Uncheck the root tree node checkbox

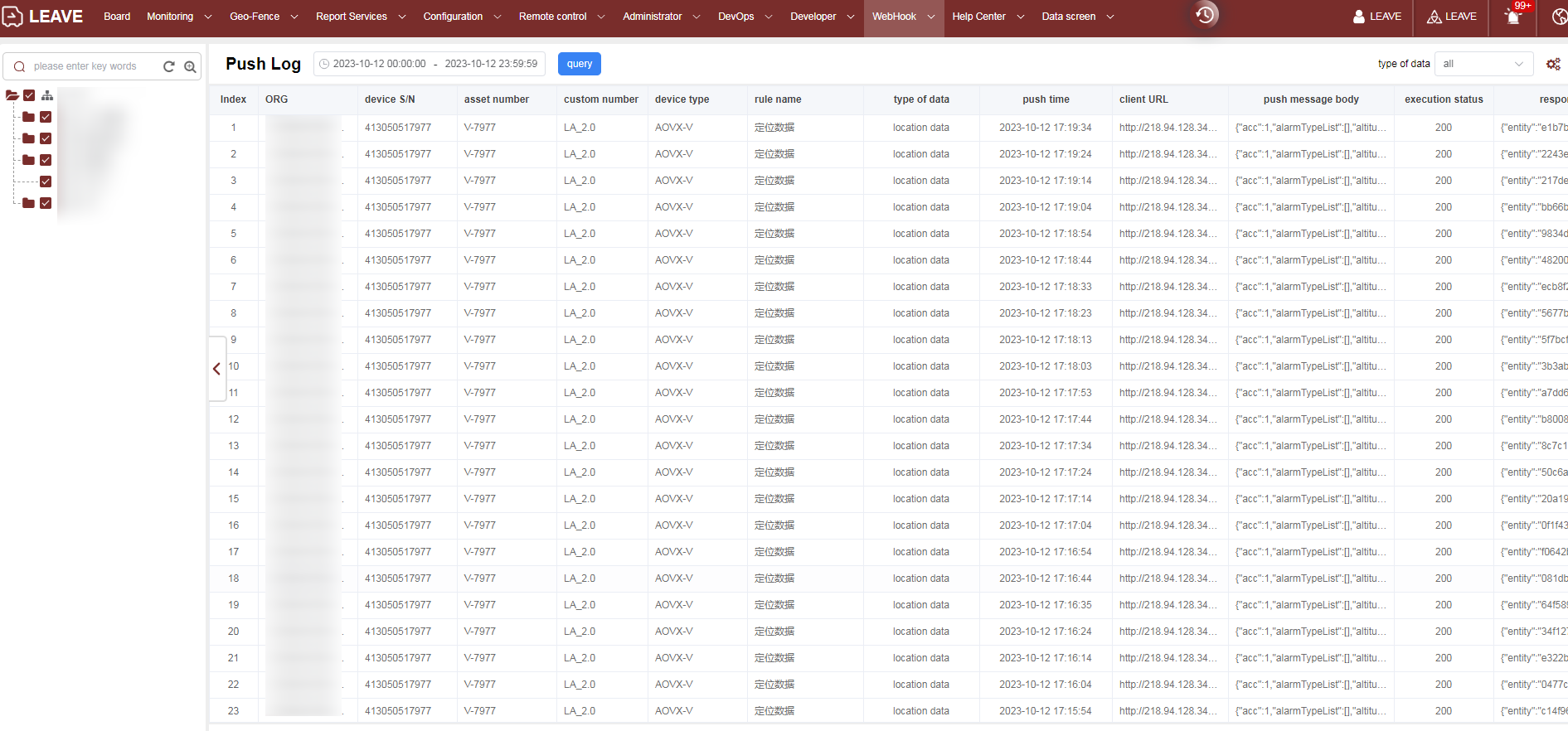(x=29, y=95)
